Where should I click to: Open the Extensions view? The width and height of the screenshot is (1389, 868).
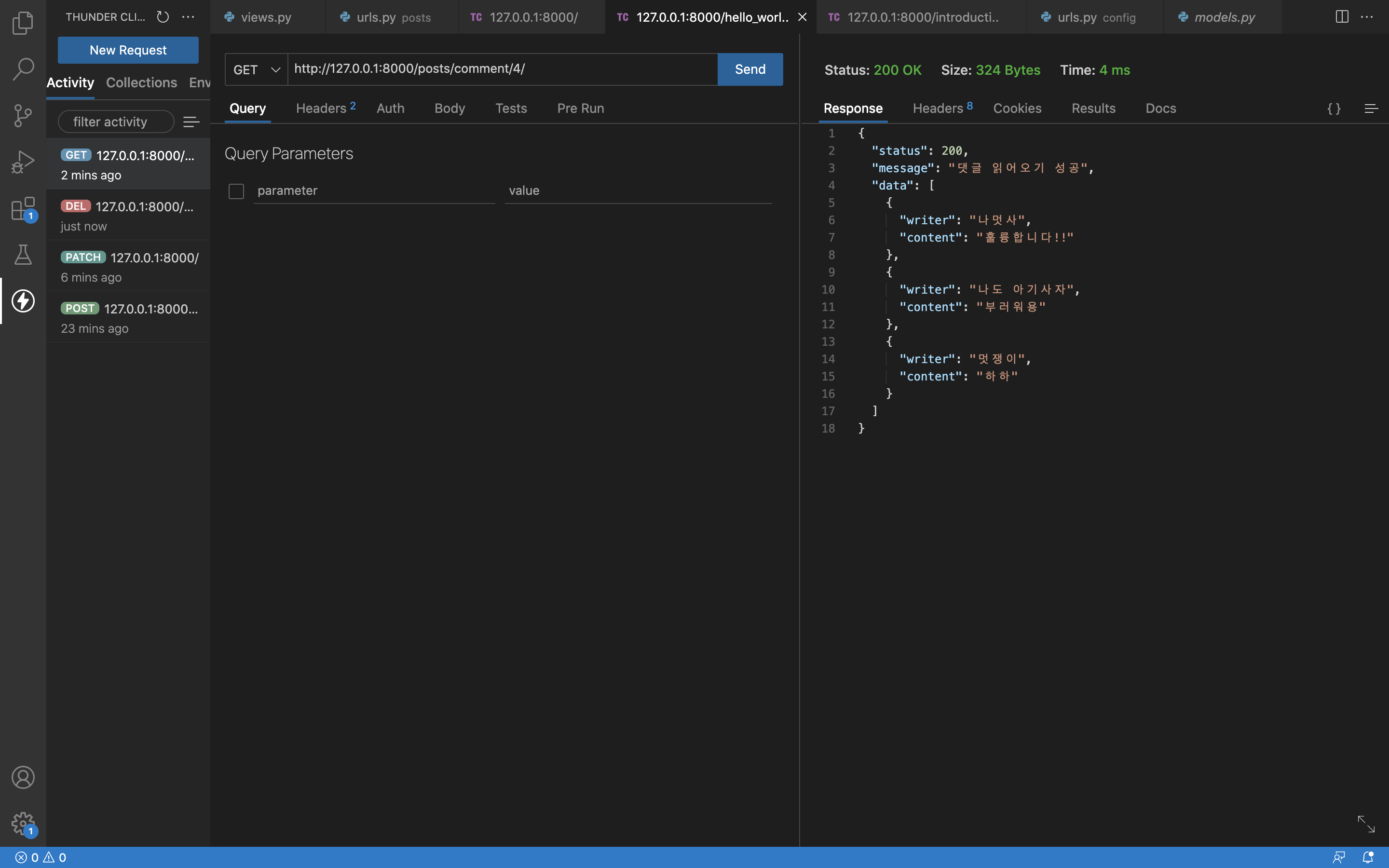pos(23,208)
